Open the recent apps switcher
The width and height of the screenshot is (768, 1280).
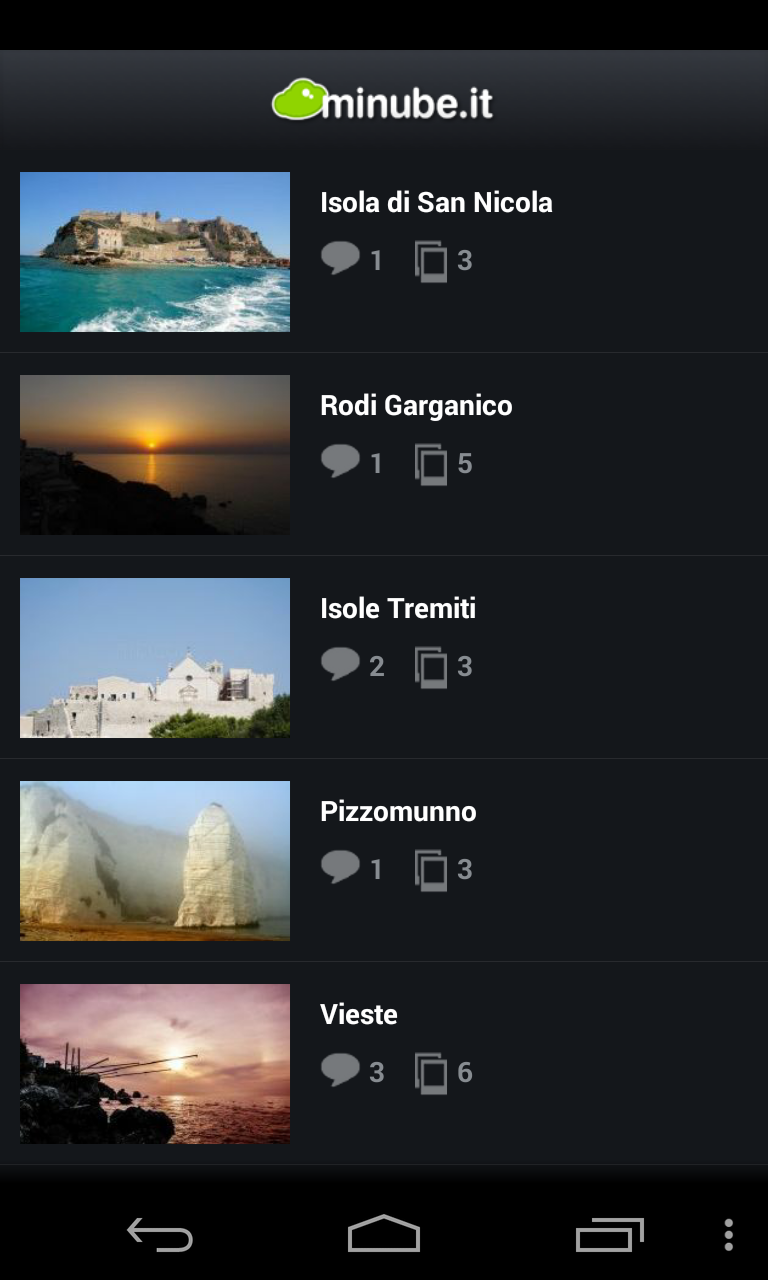[x=609, y=1235]
